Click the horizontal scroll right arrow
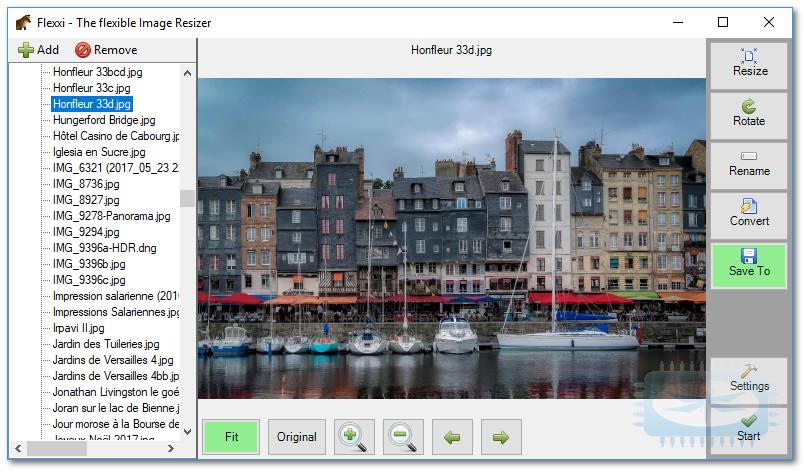Image resolution: width=804 pixels, height=471 pixels. click(x=171, y=448)
